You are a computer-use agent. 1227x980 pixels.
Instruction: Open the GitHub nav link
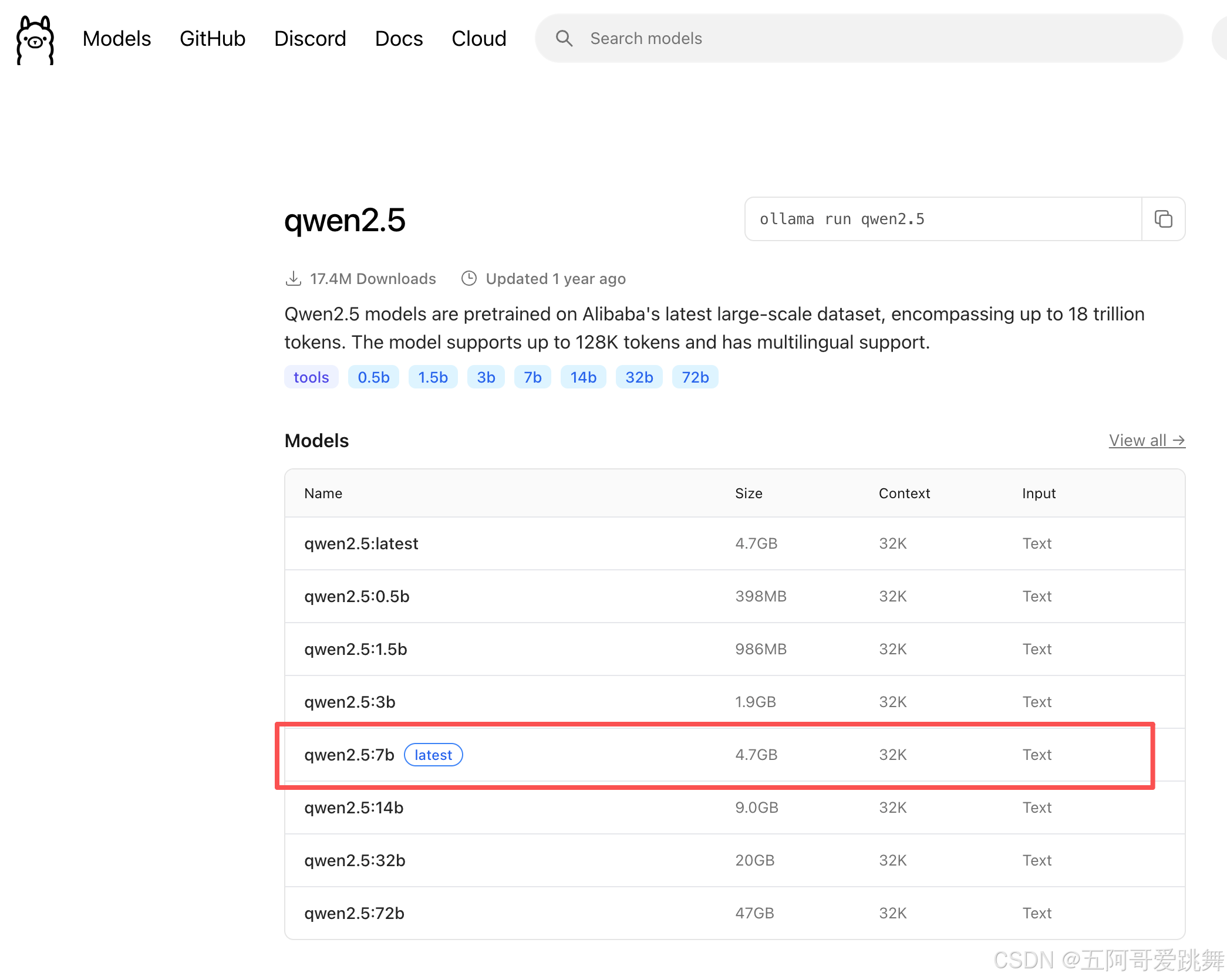(213, 39)
